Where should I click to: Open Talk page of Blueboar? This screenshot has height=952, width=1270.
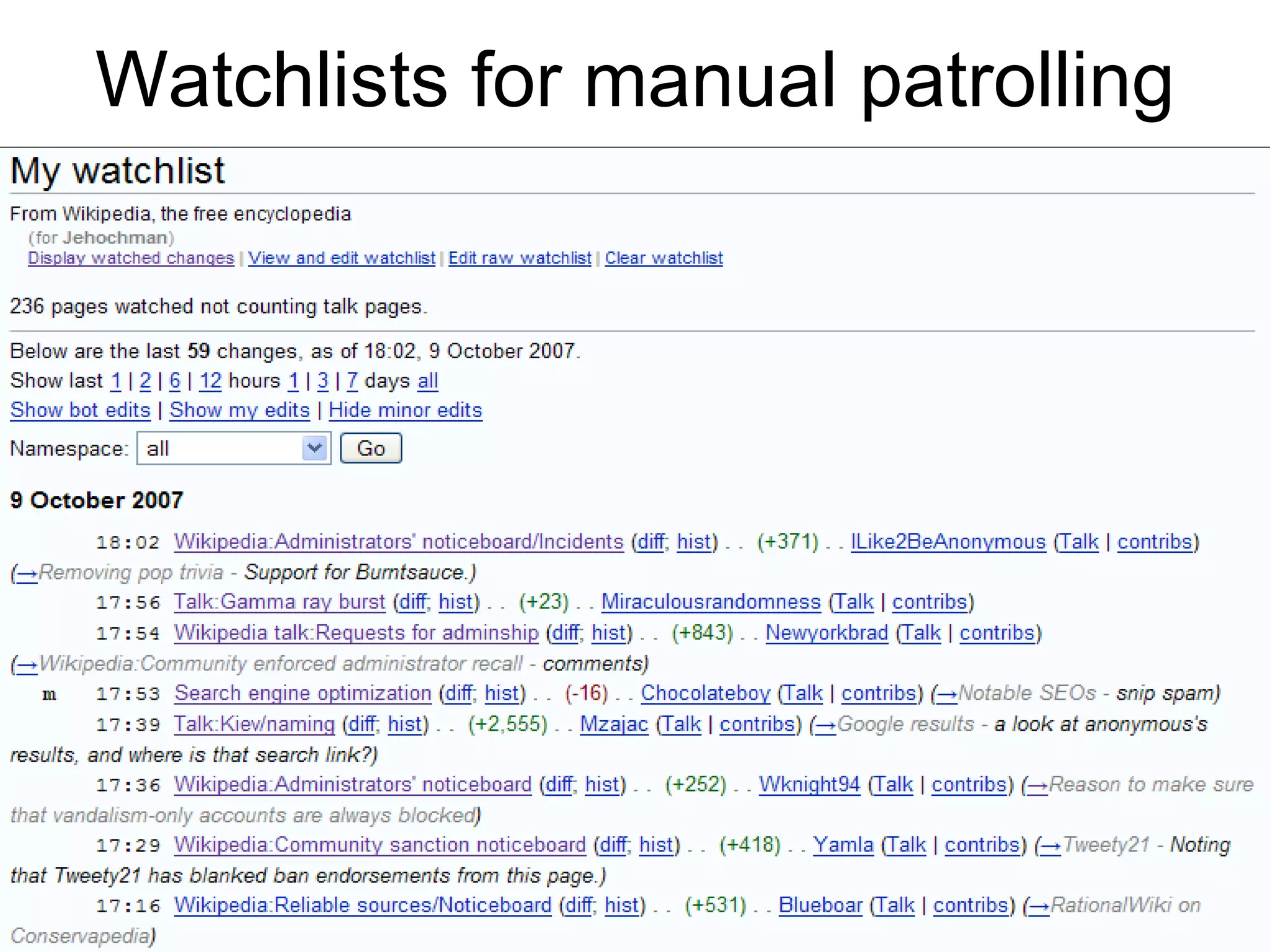895,905
